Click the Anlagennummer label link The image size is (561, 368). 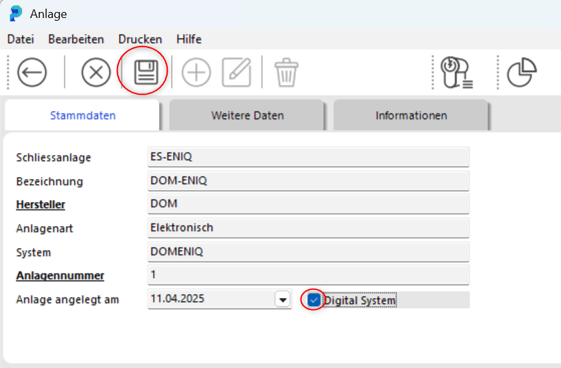click(x=60, y=276)
